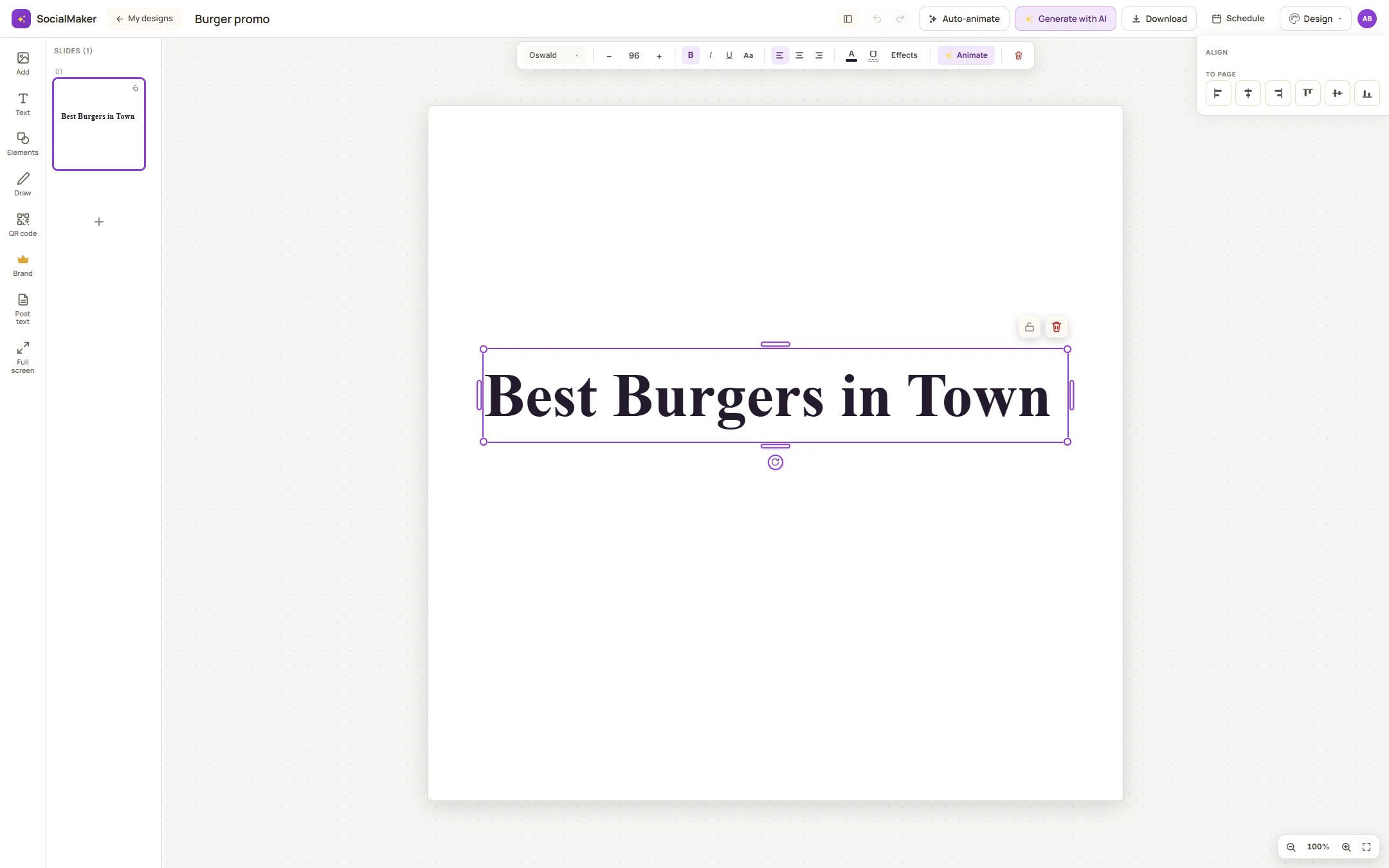Screen dimensions: 1389x868
Task: Click the Download button
Action: 1159,19
